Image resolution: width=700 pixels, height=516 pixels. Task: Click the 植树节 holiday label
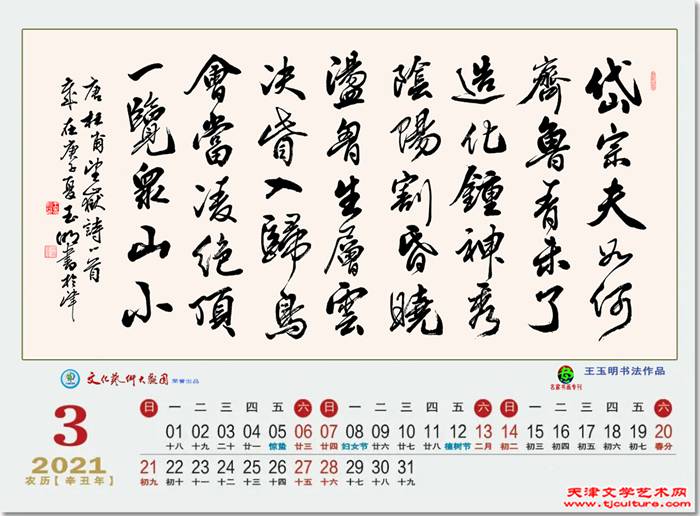458,446
